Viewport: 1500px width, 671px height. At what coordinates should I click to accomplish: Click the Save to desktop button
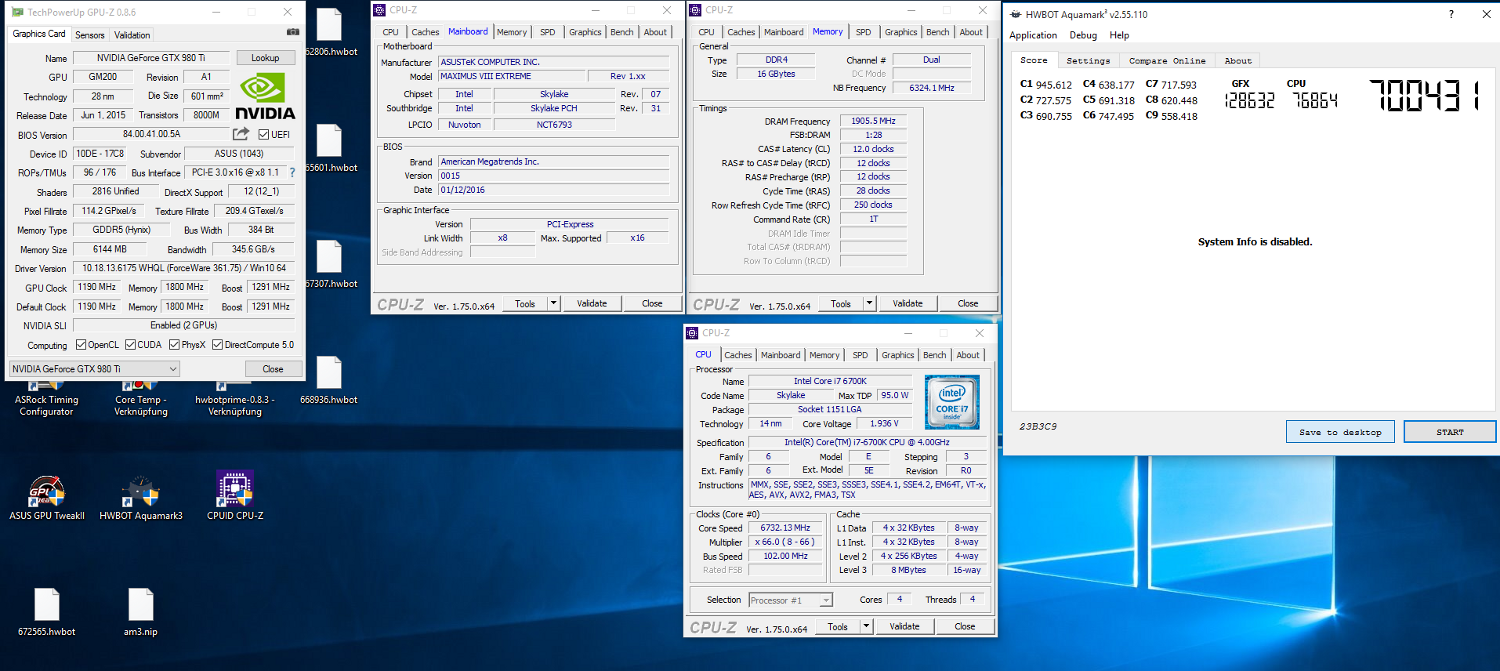[x=1340, y=432]
